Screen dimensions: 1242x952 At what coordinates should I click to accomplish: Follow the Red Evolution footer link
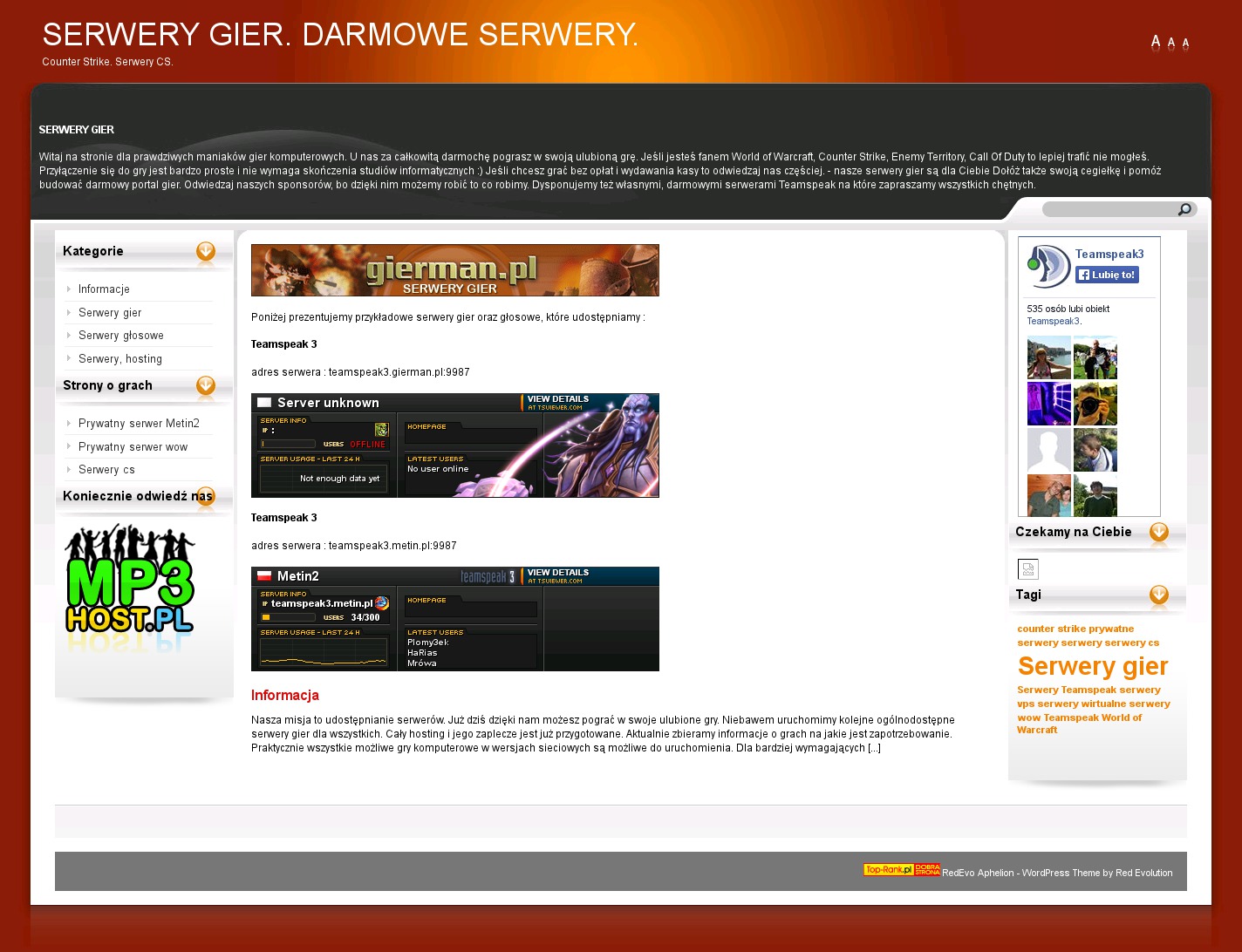pos(1143,873)
